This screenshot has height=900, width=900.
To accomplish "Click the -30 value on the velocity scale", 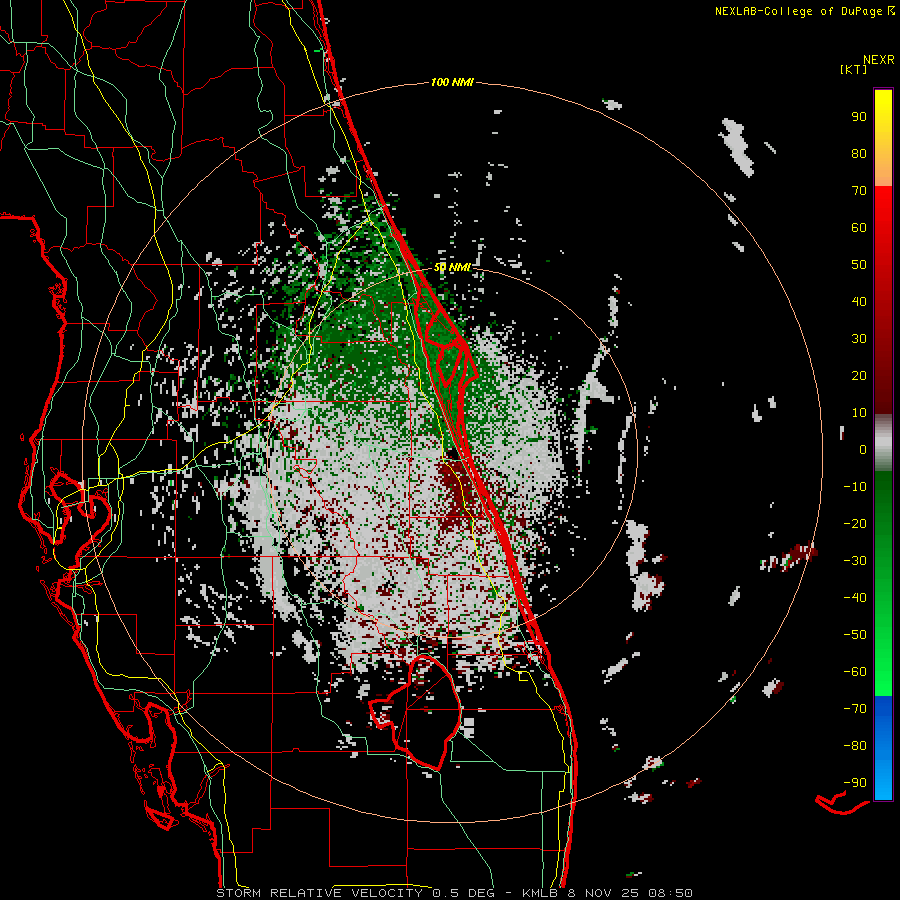I will click(x=855, y=561).
